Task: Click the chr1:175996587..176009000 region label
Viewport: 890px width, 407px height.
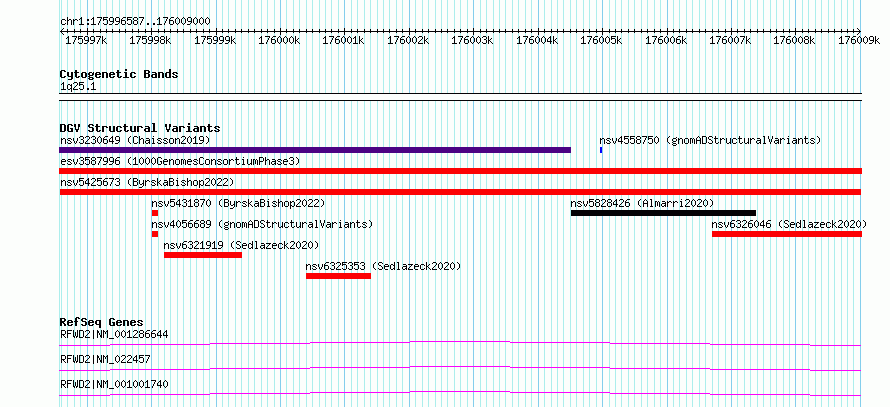Action: point(135,22)
